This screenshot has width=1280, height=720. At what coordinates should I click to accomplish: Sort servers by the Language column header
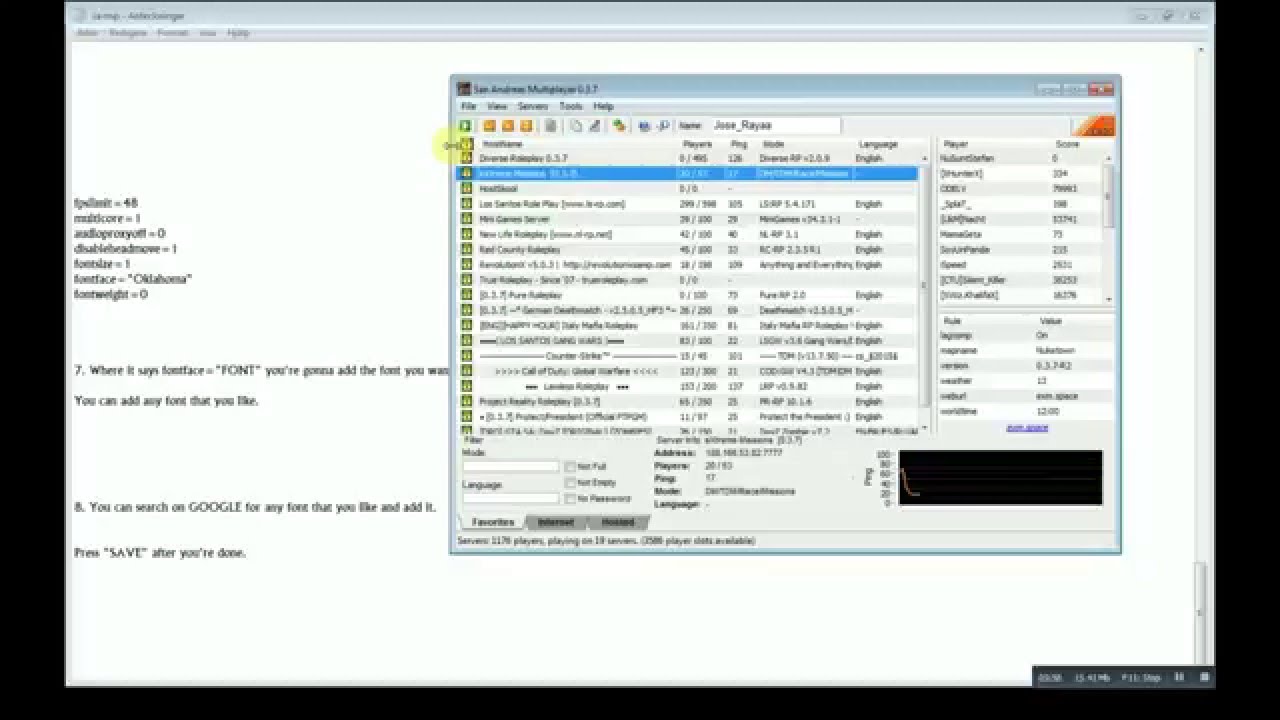click(x=887, y=144)
